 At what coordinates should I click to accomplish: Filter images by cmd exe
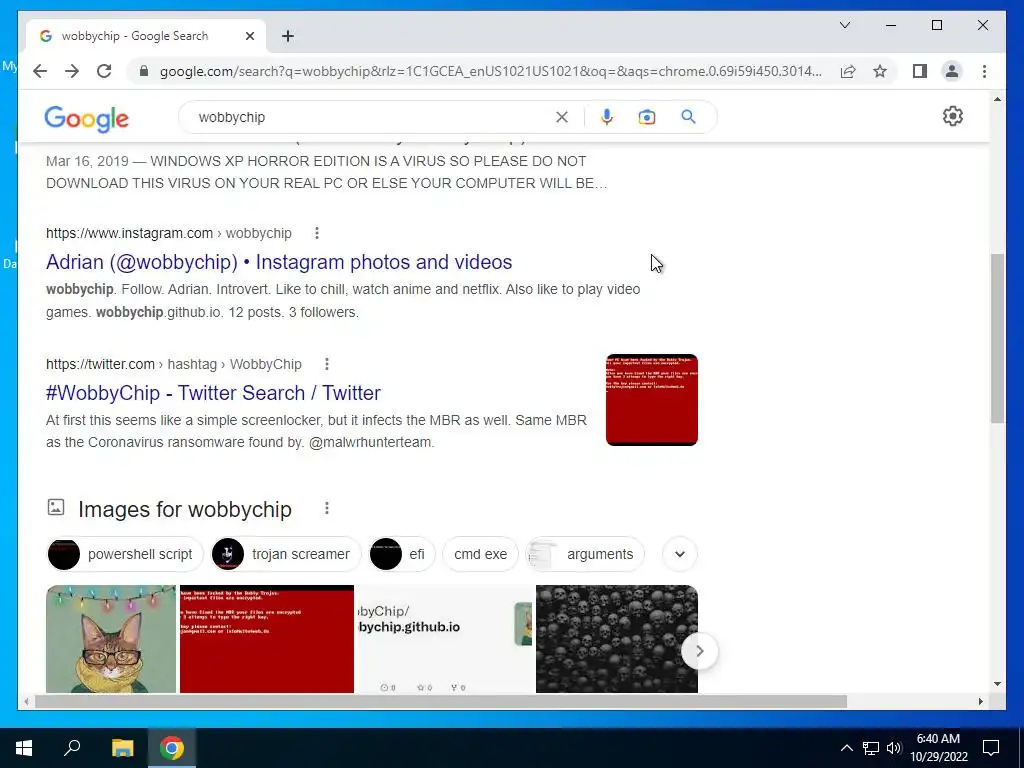pyautogui.click(x=480, y=554)
